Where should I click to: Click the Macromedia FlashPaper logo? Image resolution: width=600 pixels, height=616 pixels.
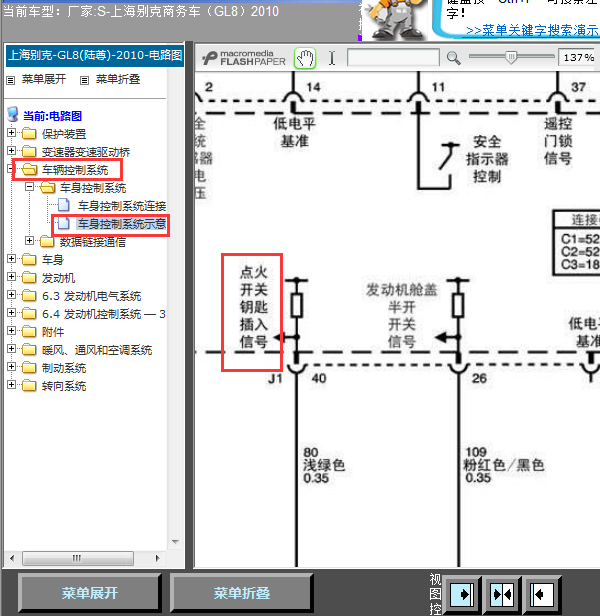tap(244, 58)
